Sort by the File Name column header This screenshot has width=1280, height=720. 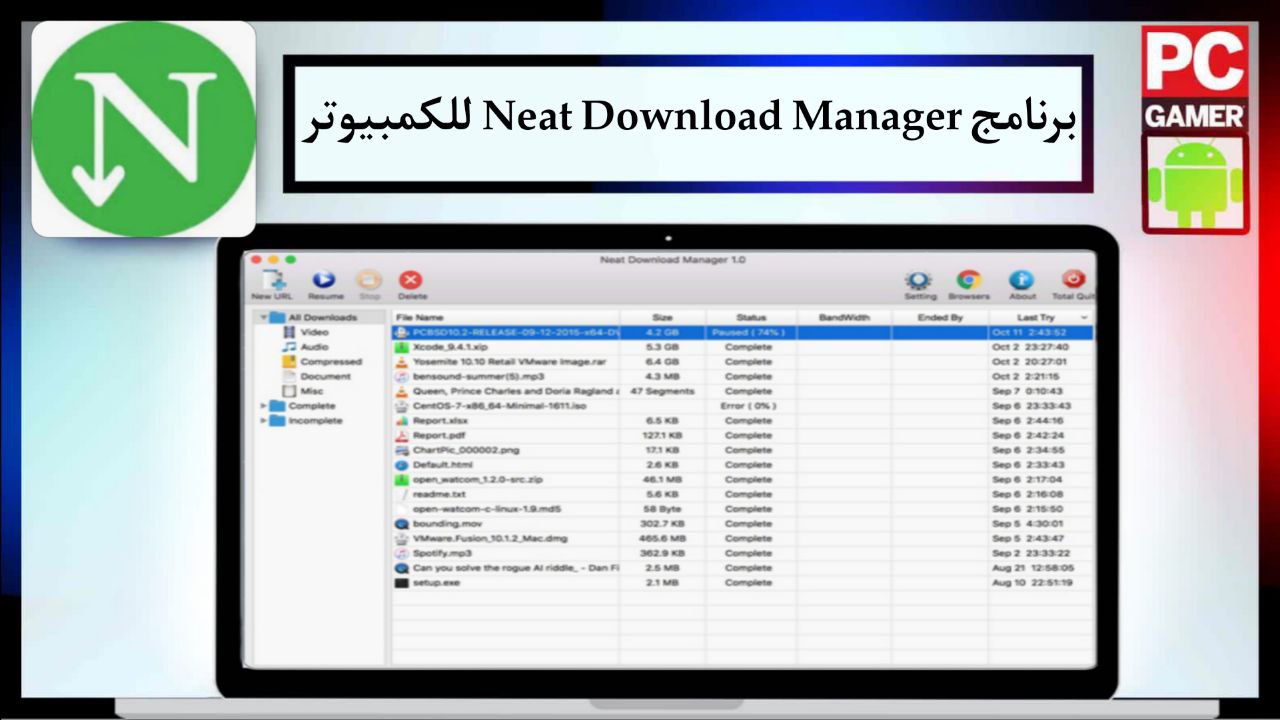pyautogui.click(x=505, y=317)
